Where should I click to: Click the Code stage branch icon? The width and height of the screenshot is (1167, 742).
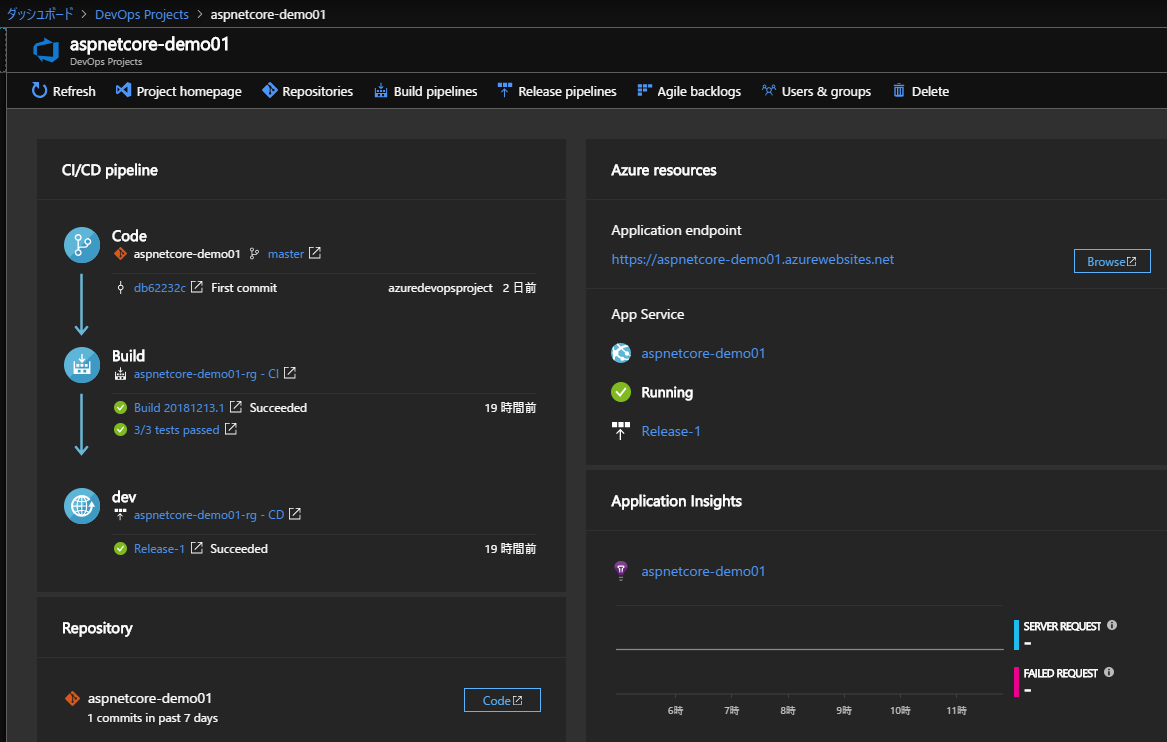coord(82,245)
